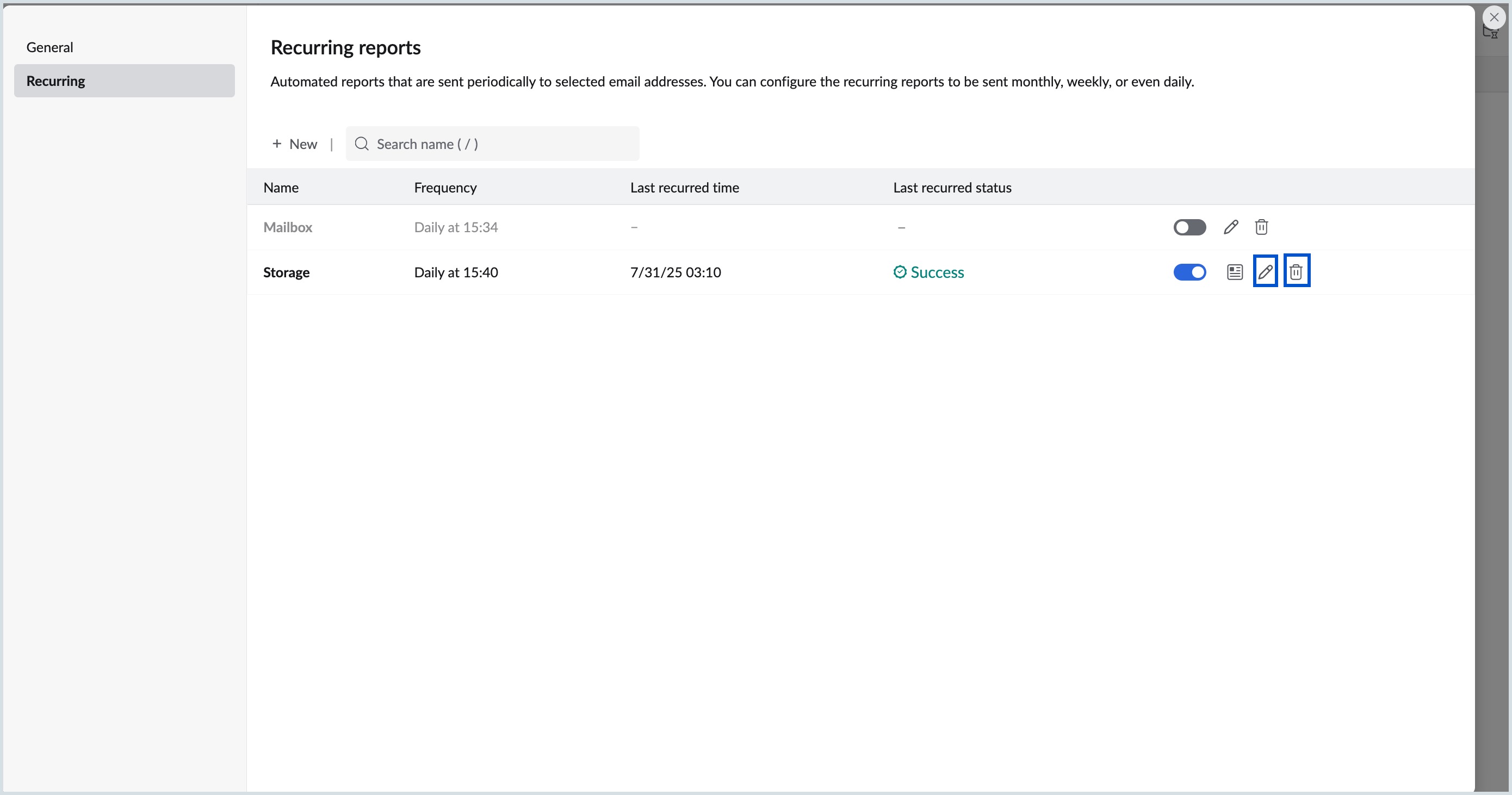Select the Storage report row name
Image resolution: width=1512 pixels, height=795 pixels.
click(287, 272)
